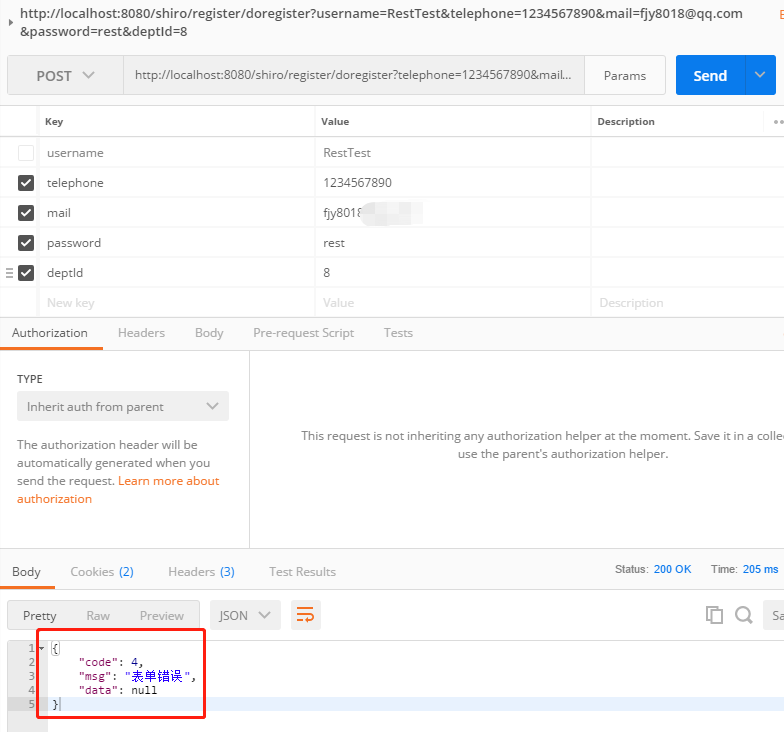Screen dimensions: 784x732
Task: Switch to the Headers request tab
Action: click(141, 333)
